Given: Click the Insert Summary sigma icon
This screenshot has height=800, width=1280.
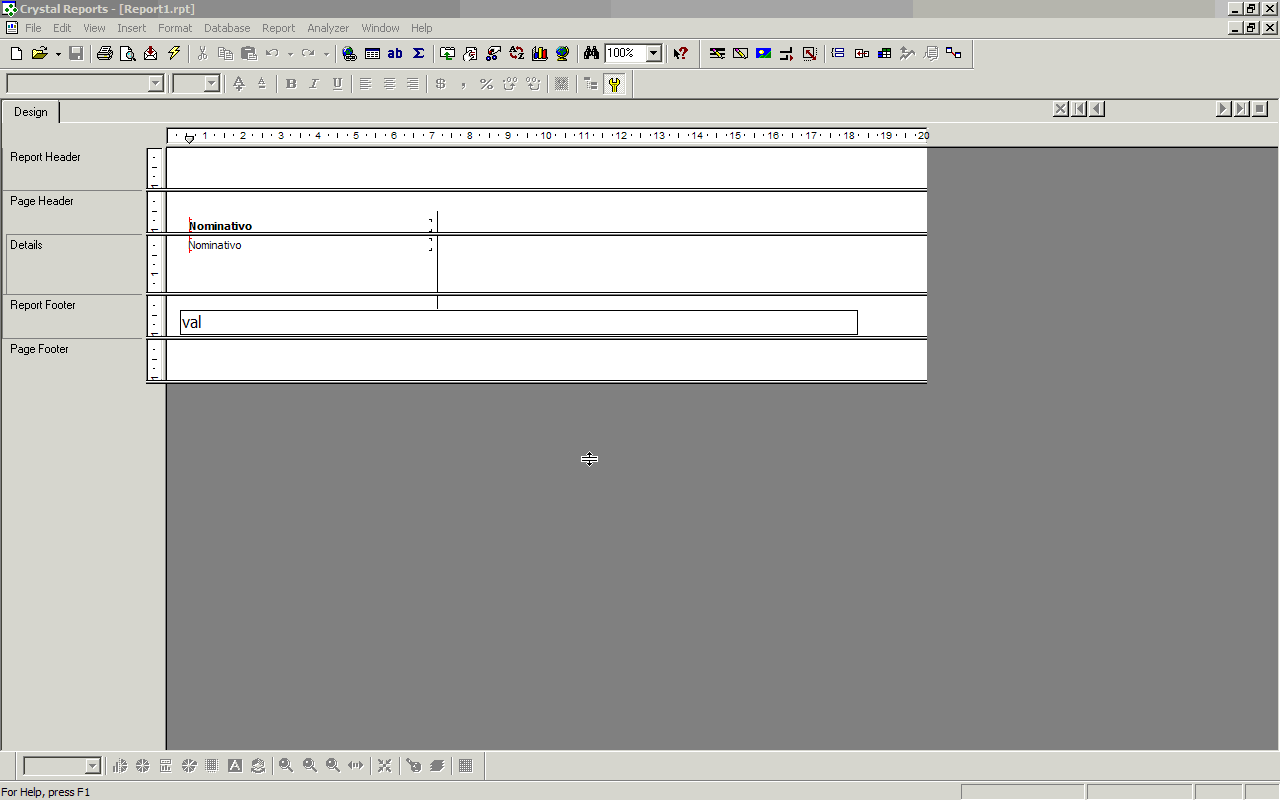Looking at the screenshot, I should click(418, 53).
